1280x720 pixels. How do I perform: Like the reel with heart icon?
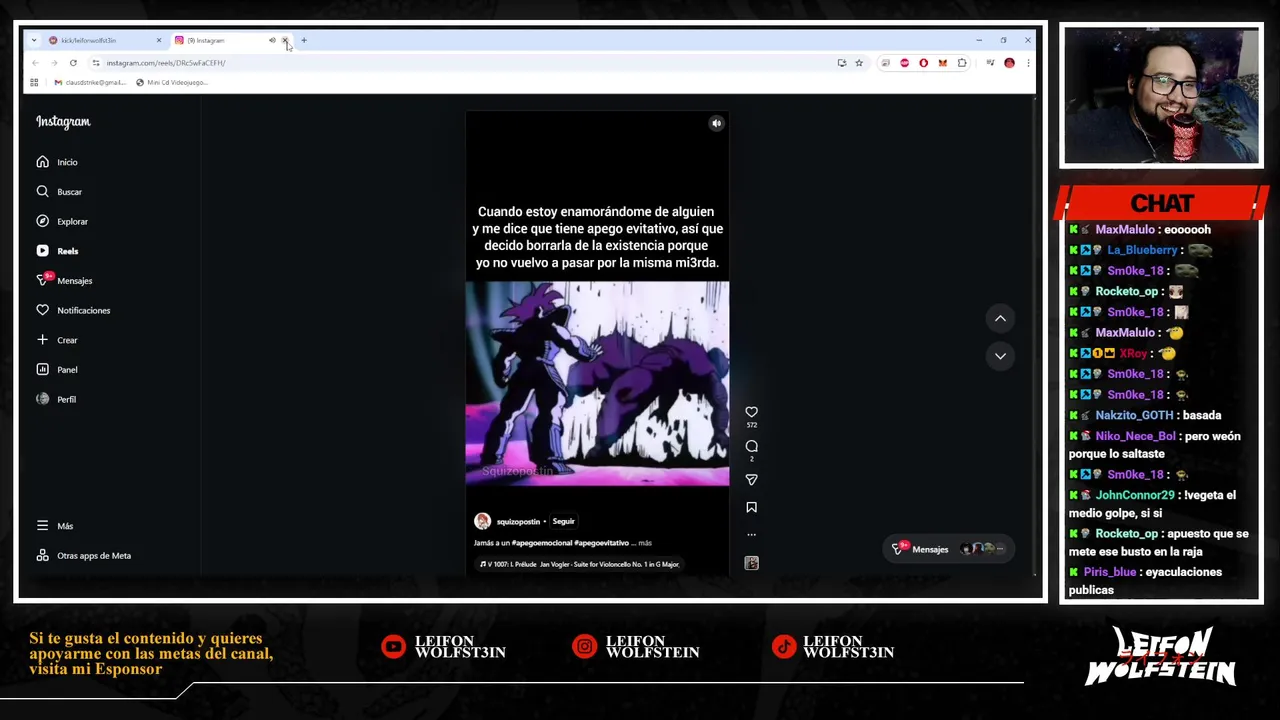[x=751, y=412]
